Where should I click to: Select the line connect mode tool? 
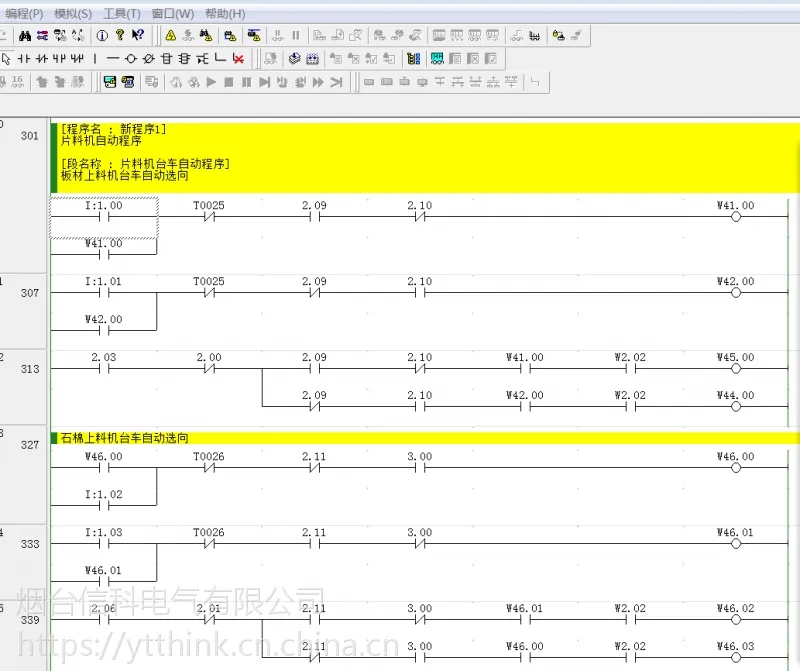pyautogui.click(x=220, y=58)
